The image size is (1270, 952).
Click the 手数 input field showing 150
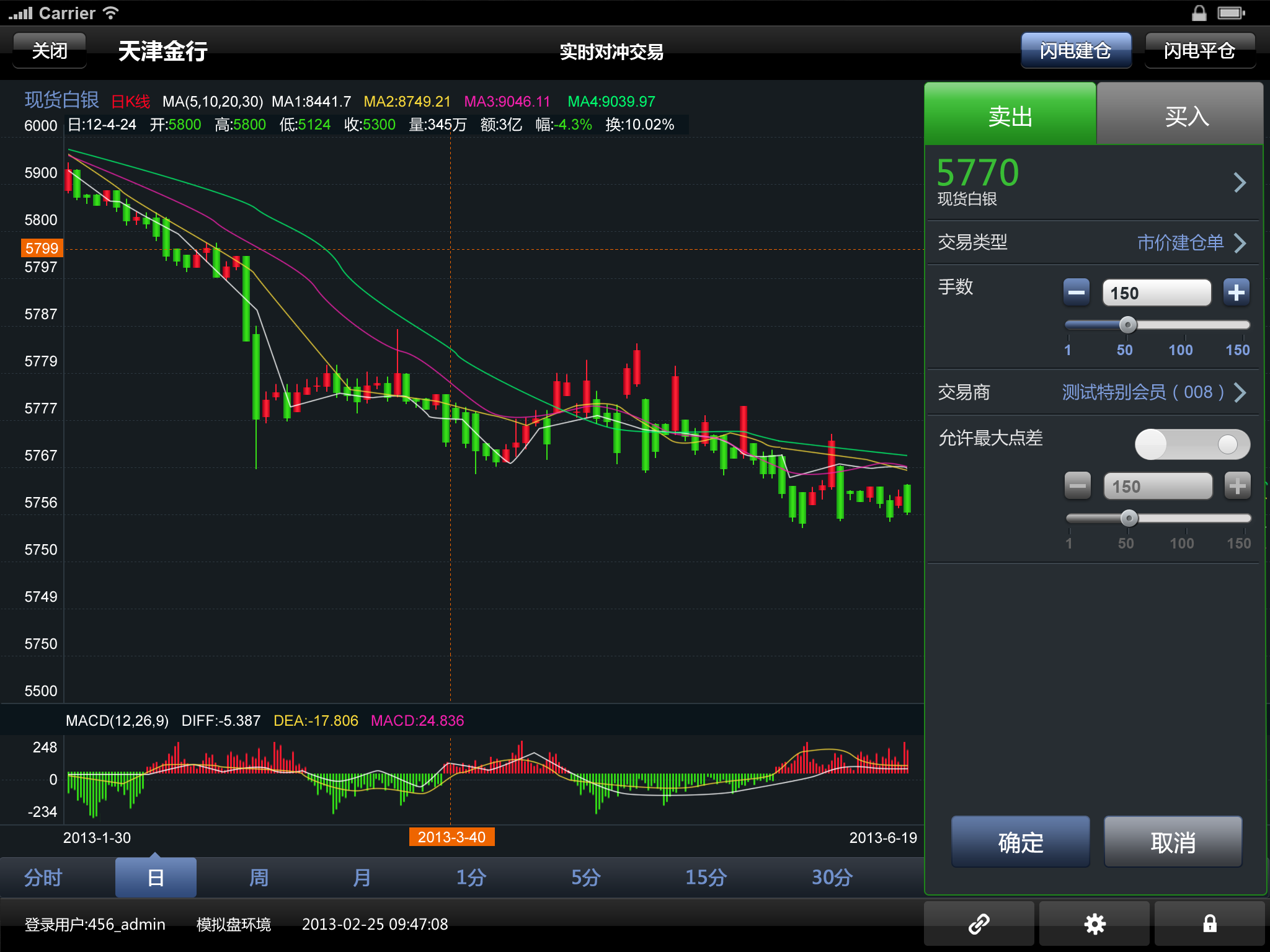pyautogui.click(x=1157, y=293)
